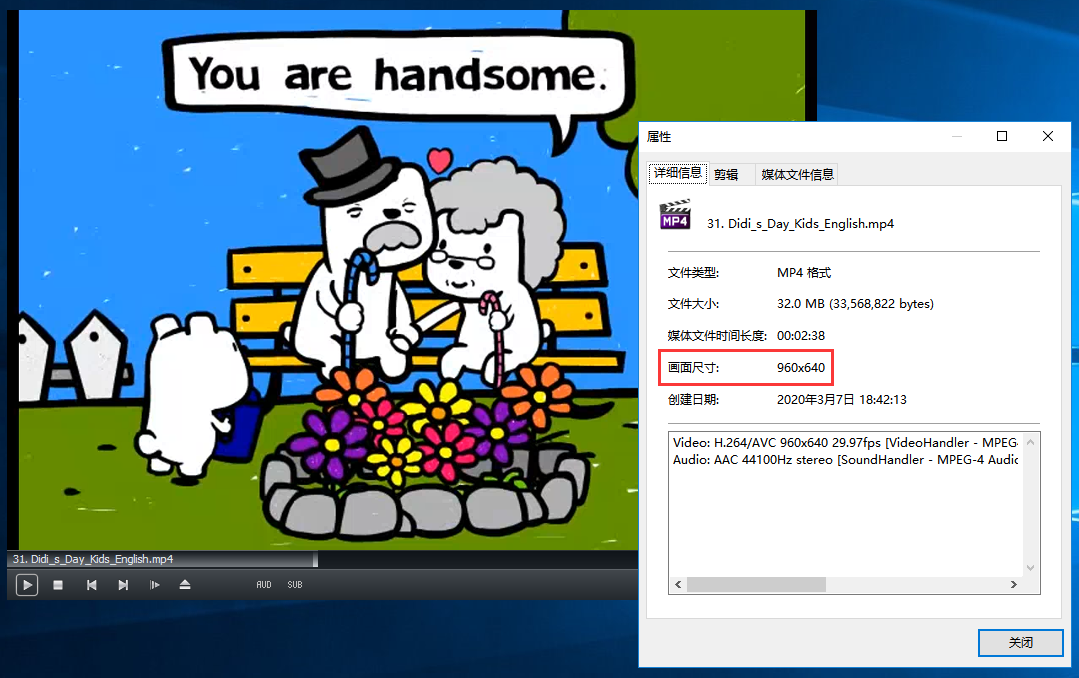
Task: Open the 媒体文件信息 tab
Action: tap(798, 175)
